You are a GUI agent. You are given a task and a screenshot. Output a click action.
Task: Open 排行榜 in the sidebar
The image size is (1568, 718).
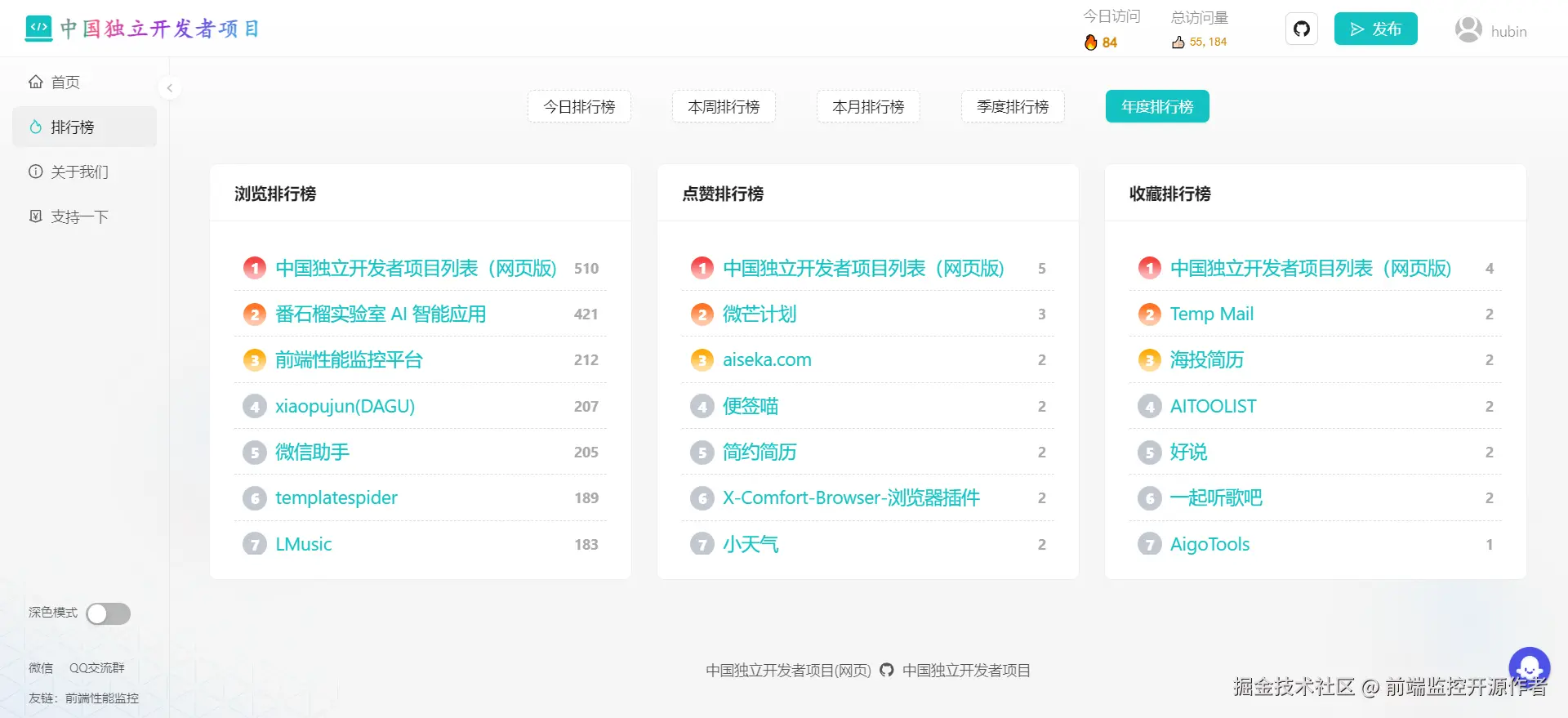point(84,127)
